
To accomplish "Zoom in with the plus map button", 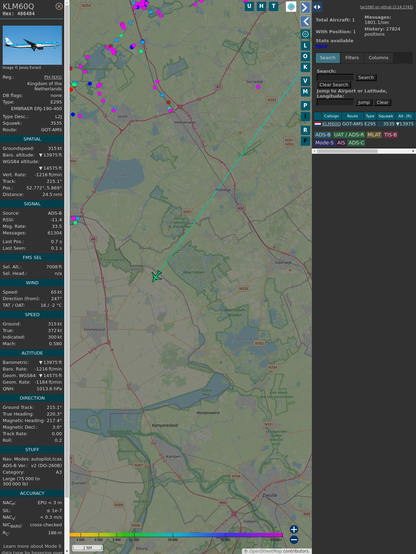I will coord(294,529).
